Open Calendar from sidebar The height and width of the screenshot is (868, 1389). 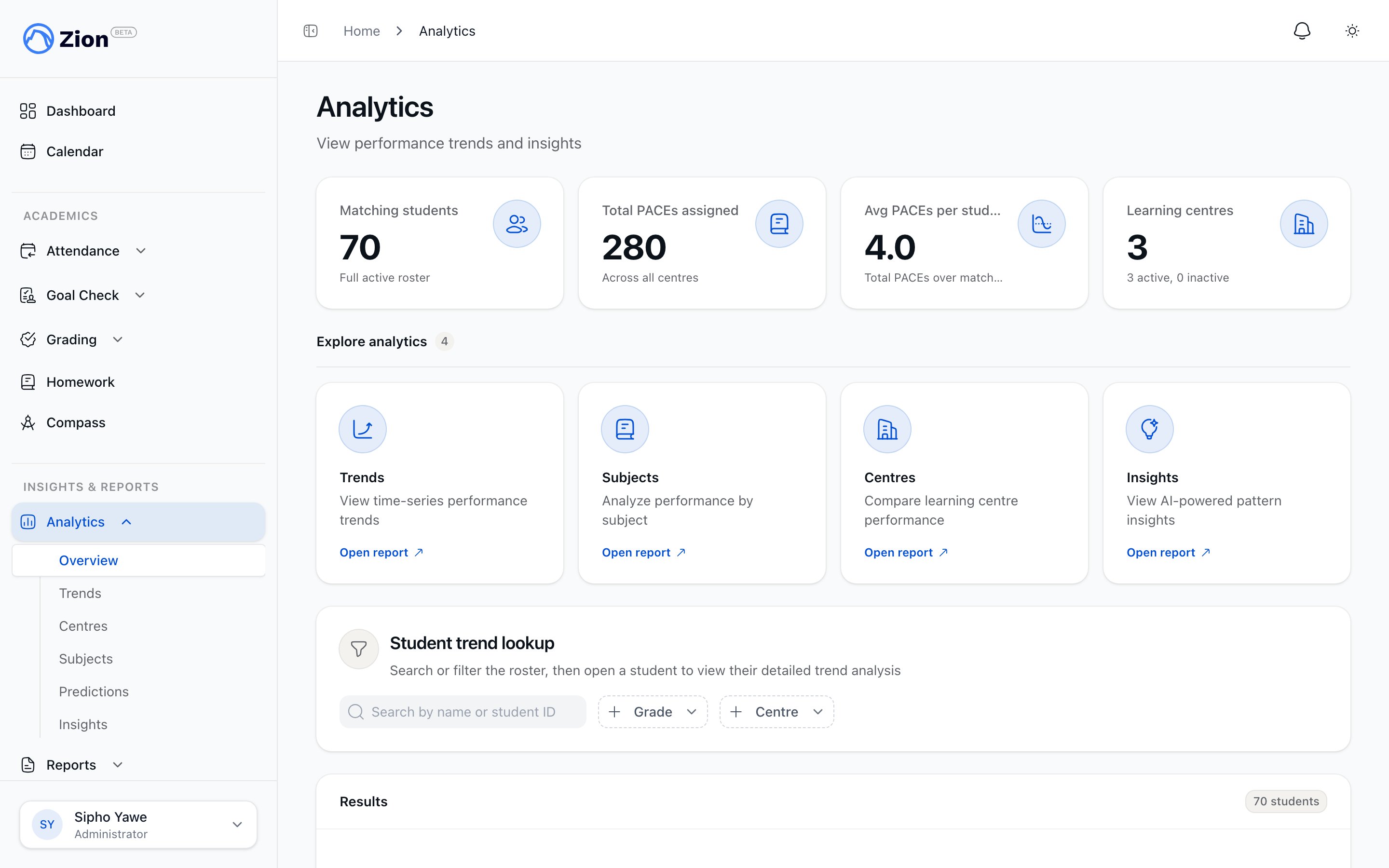[x=138, y=151]
